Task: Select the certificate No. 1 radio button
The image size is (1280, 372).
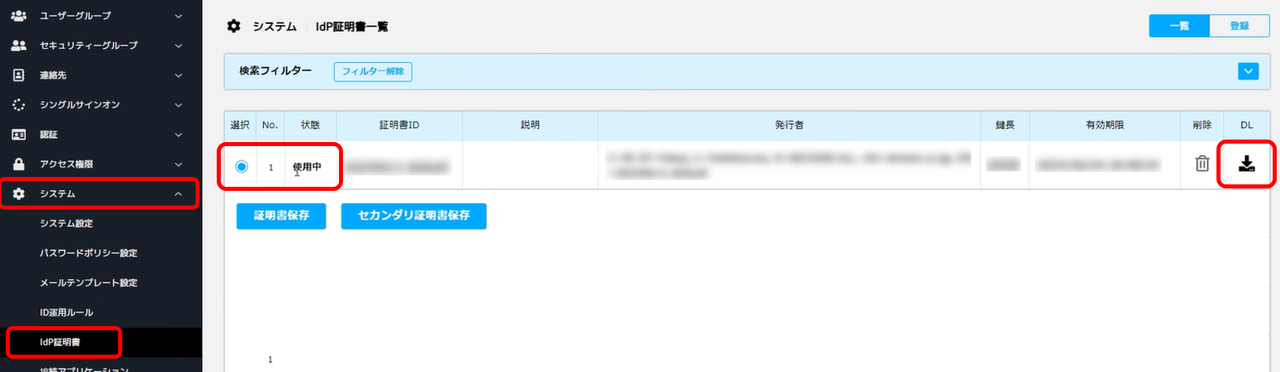Action: point(241,166)
